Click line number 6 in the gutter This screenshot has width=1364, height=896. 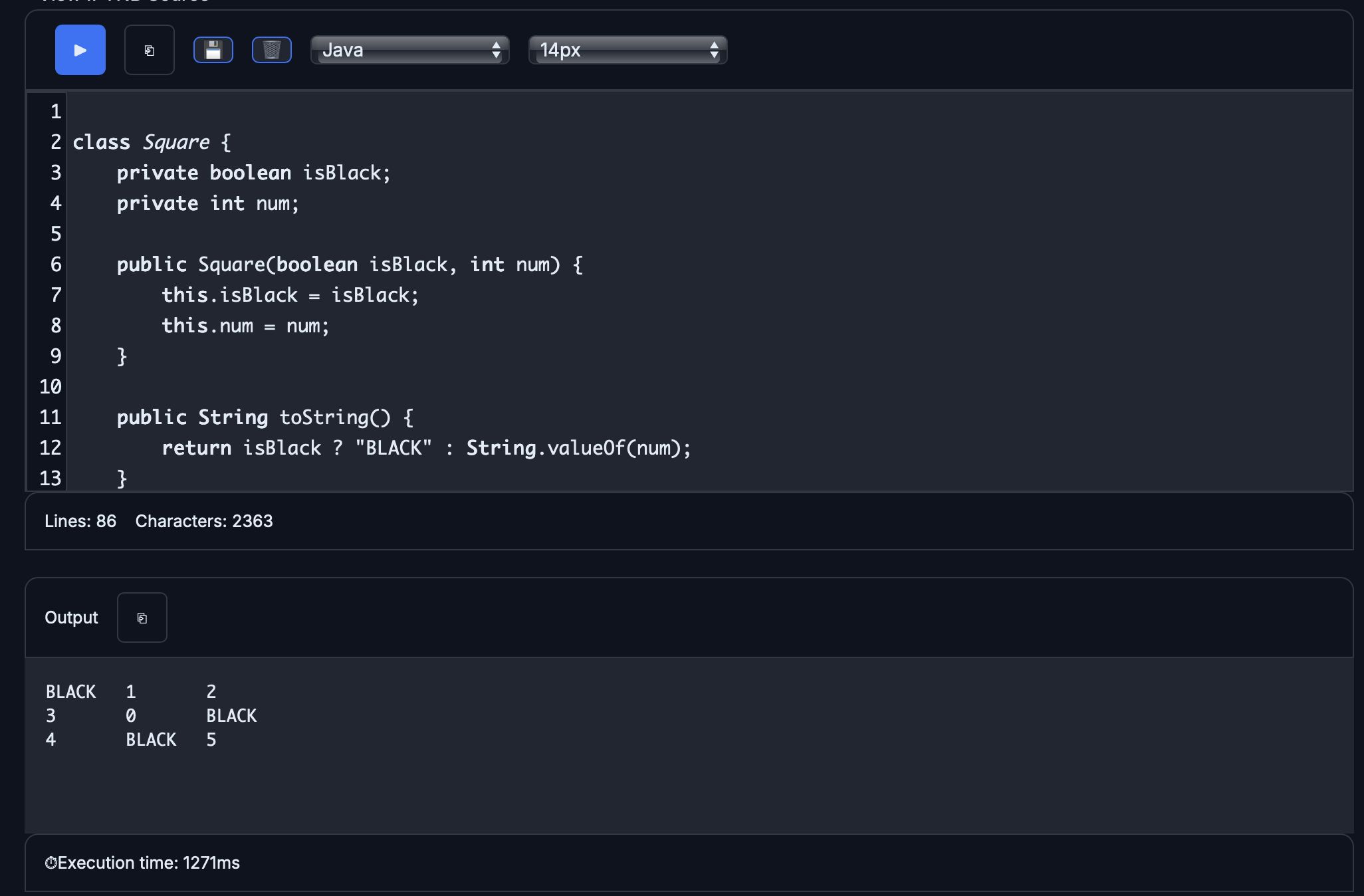click(x=56, y=265)
